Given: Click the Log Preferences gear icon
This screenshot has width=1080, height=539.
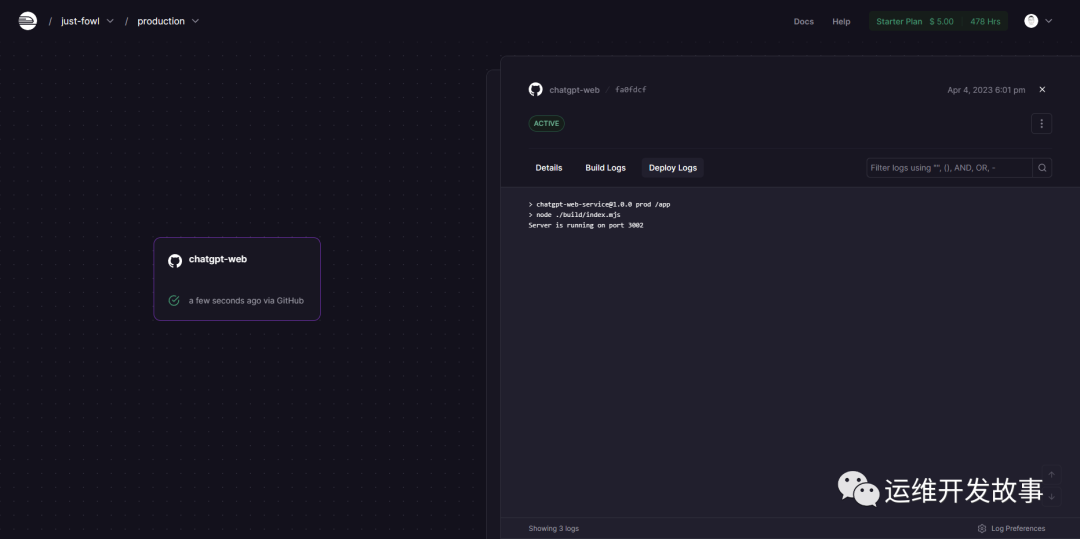Looking at the screenshot, I should click(982, 529).
